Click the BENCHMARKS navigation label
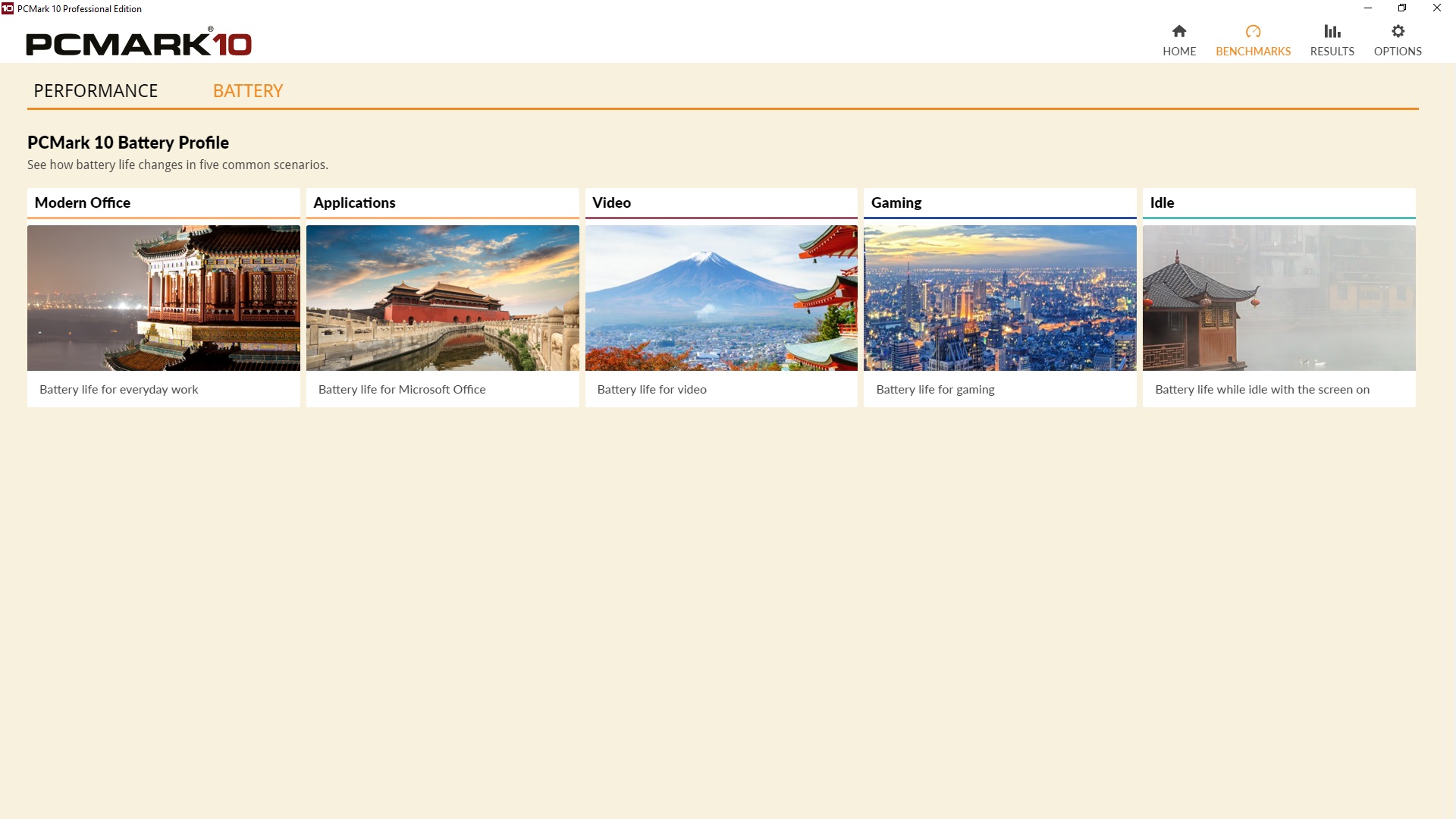 point(1253,52)
